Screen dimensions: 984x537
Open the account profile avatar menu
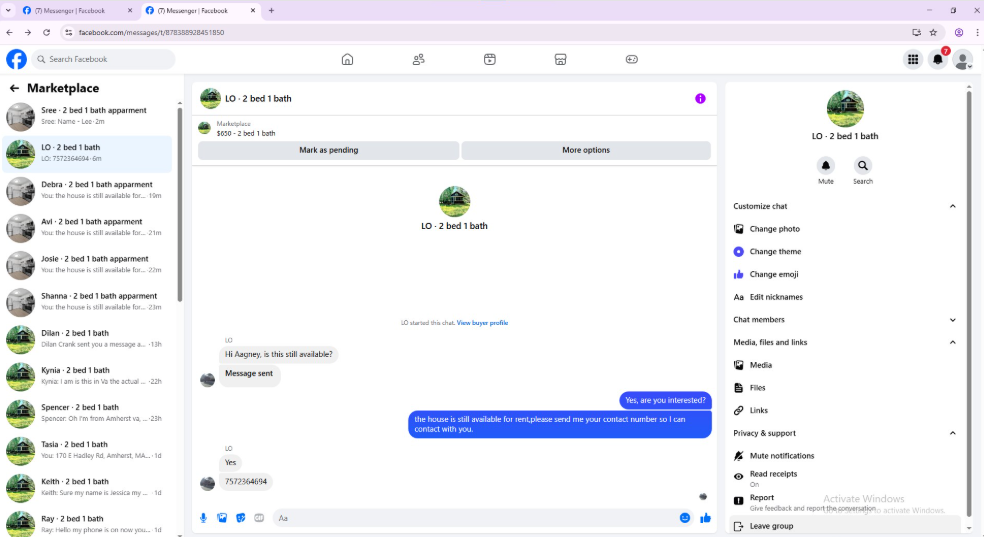point(963,60)
